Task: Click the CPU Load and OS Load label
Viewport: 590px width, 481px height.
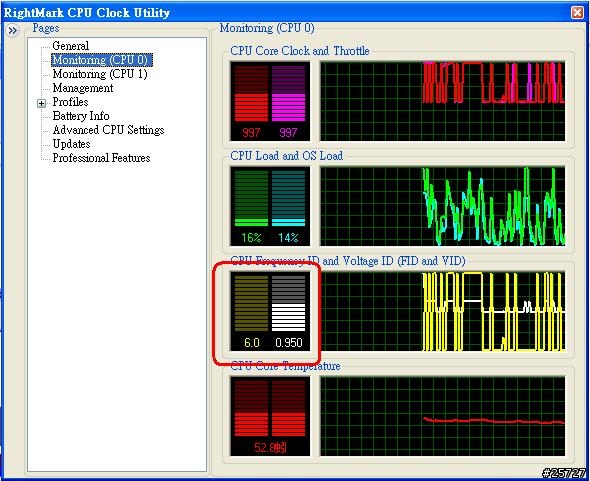Action: (x=287, y=155)
